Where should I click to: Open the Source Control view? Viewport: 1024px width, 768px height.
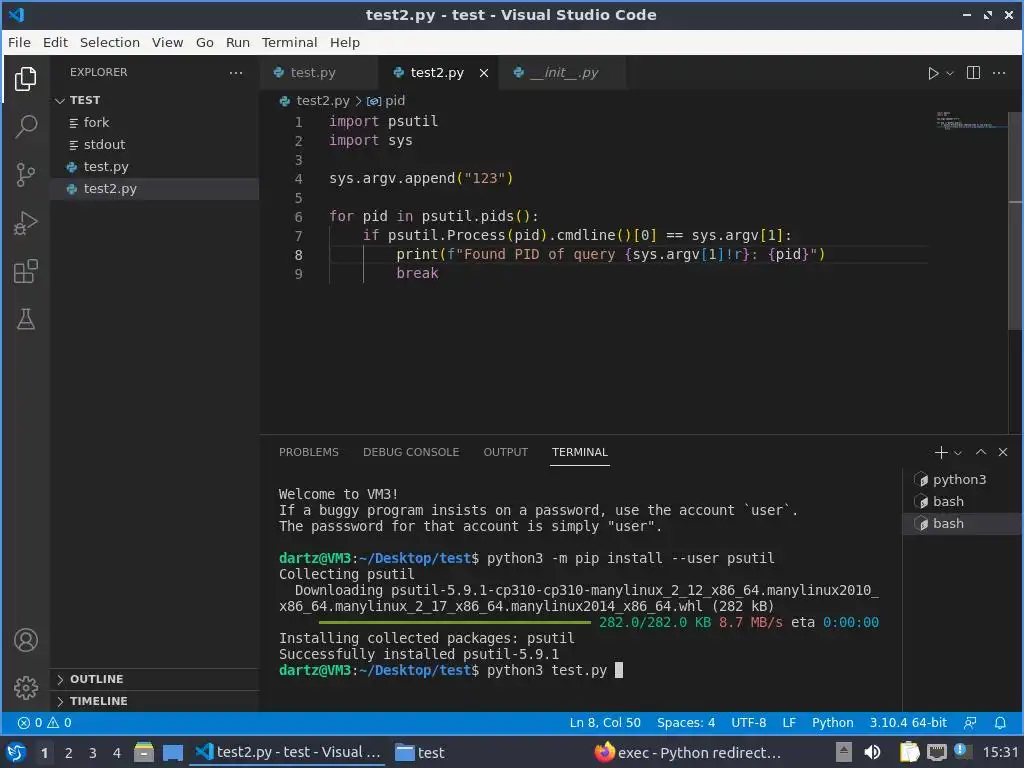point(25,175)
